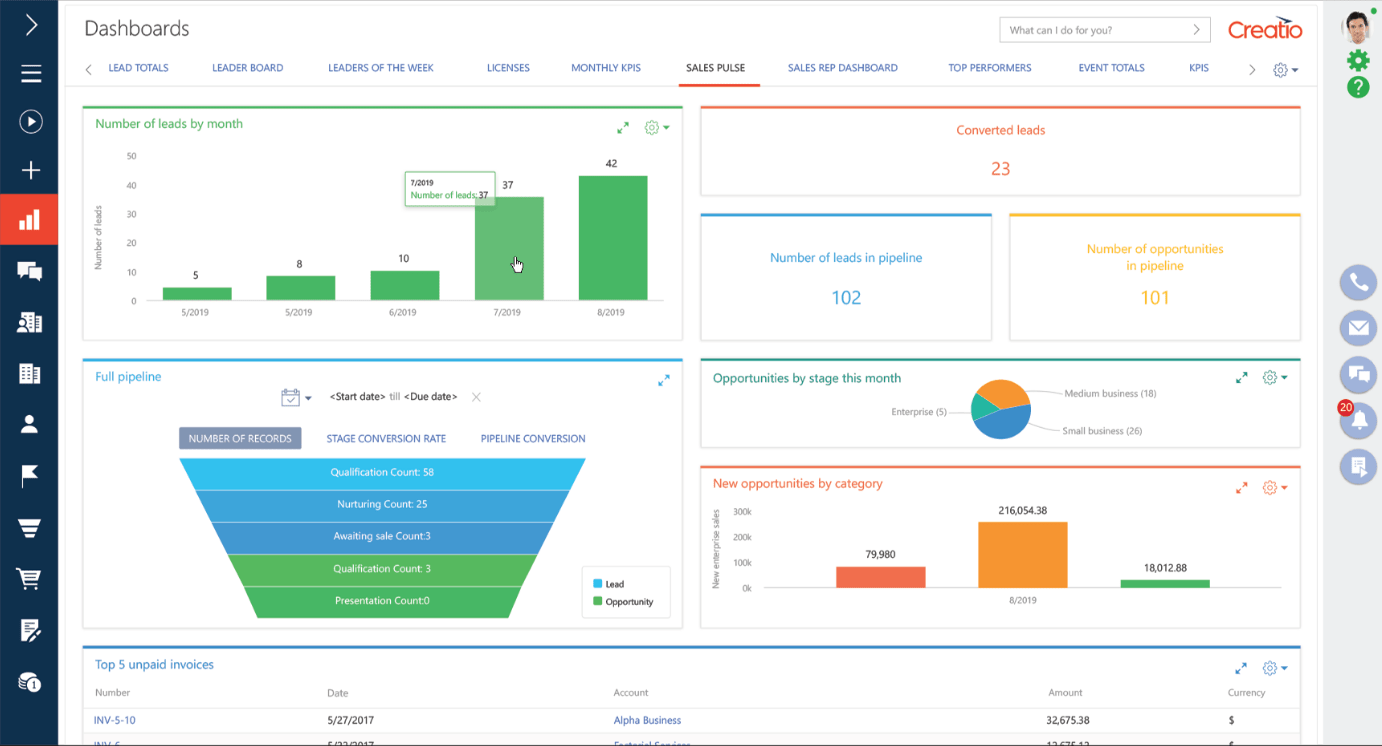The height and width of the screenshot is (746, 1382).
Task: Open the hamburger menu in left sidebar
Action: click(x=30, y=73)
